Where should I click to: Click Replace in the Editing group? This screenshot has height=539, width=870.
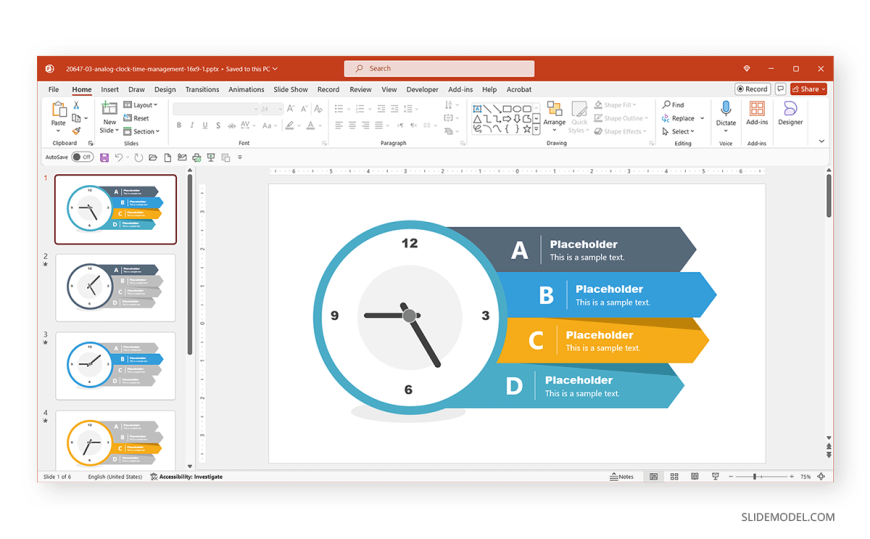coord(678,118)
